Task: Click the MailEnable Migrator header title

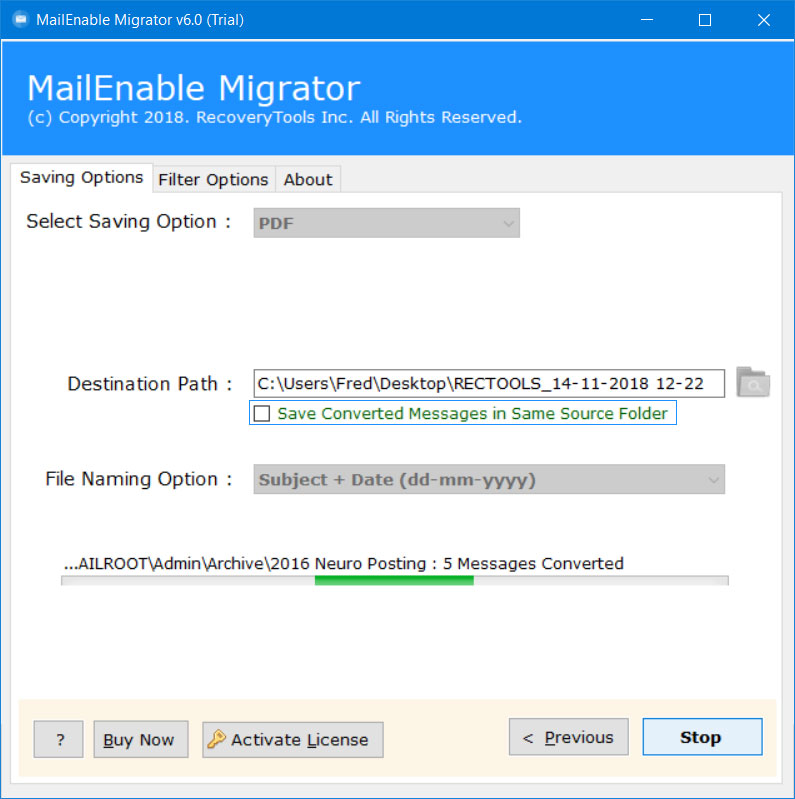Action: coord(194,88)
